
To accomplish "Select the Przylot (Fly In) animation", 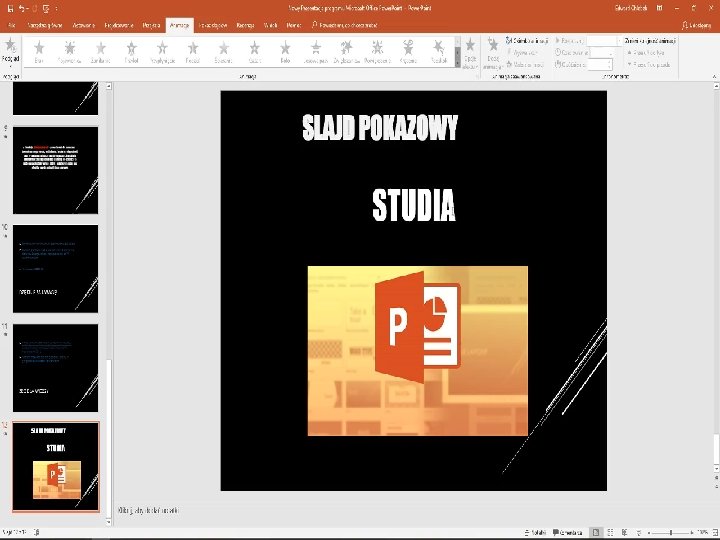I will [131, 51].
